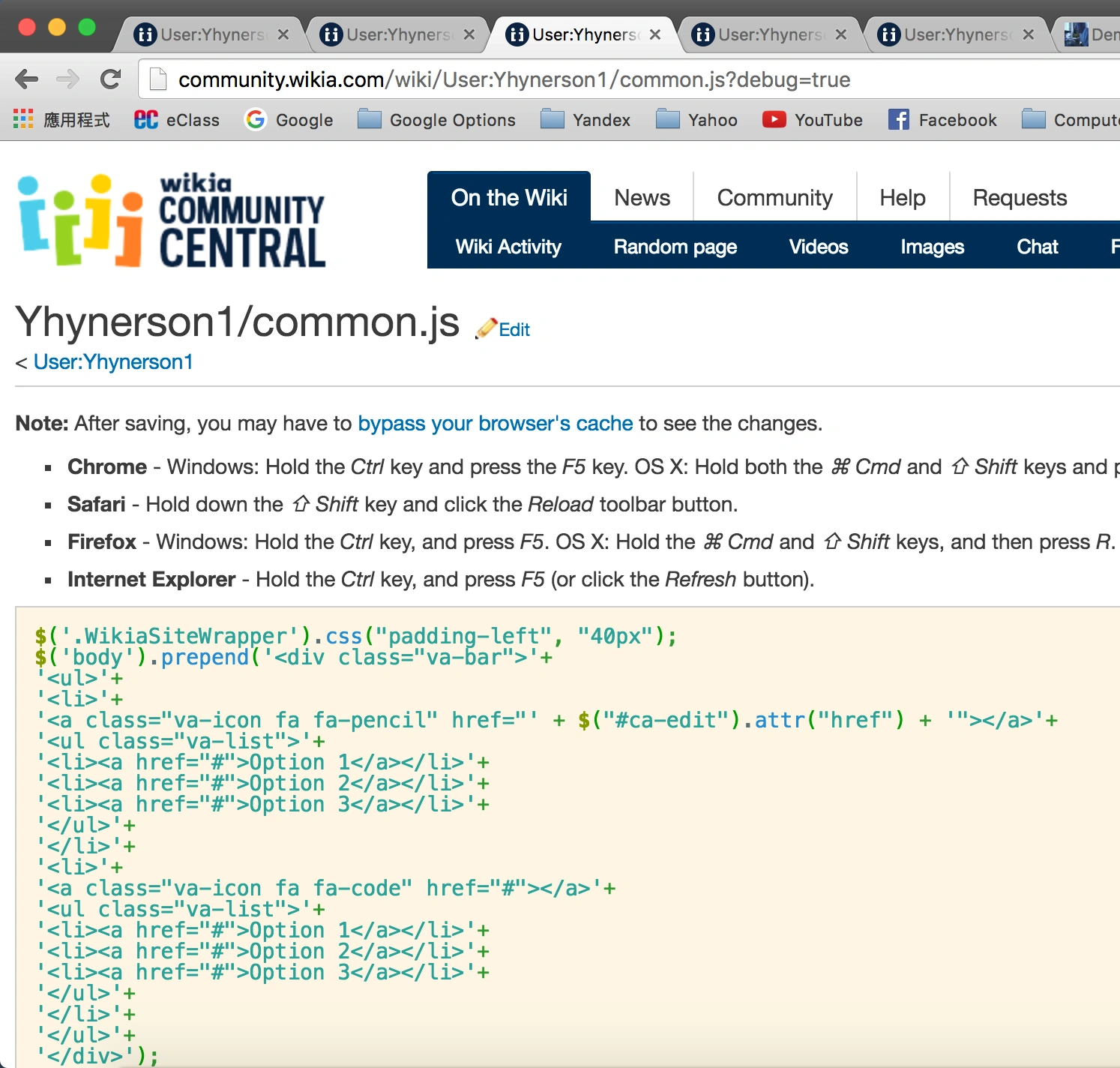Go to the User:Yhynerson1 parent page link
Viewport: 1120px width, 1068px height.
[x=113, y=362]
